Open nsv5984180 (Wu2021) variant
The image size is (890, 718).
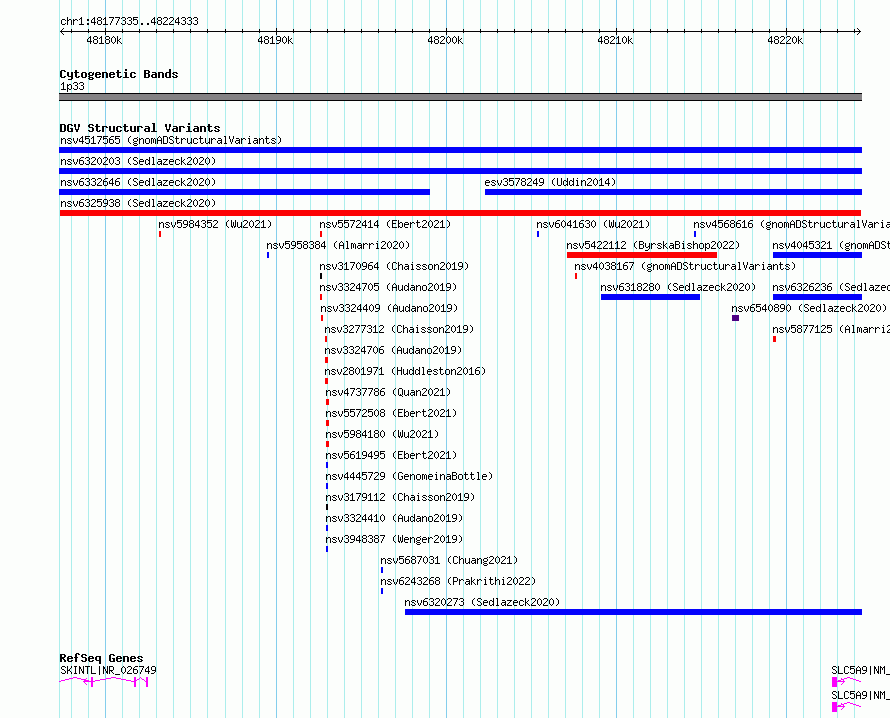382,434
